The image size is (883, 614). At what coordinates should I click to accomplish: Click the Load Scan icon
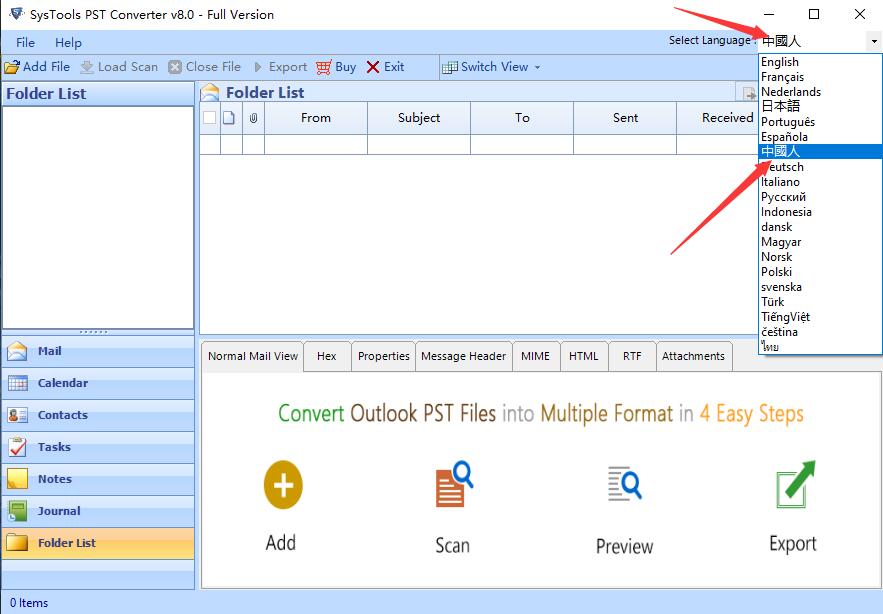click(x=87, y=67)
